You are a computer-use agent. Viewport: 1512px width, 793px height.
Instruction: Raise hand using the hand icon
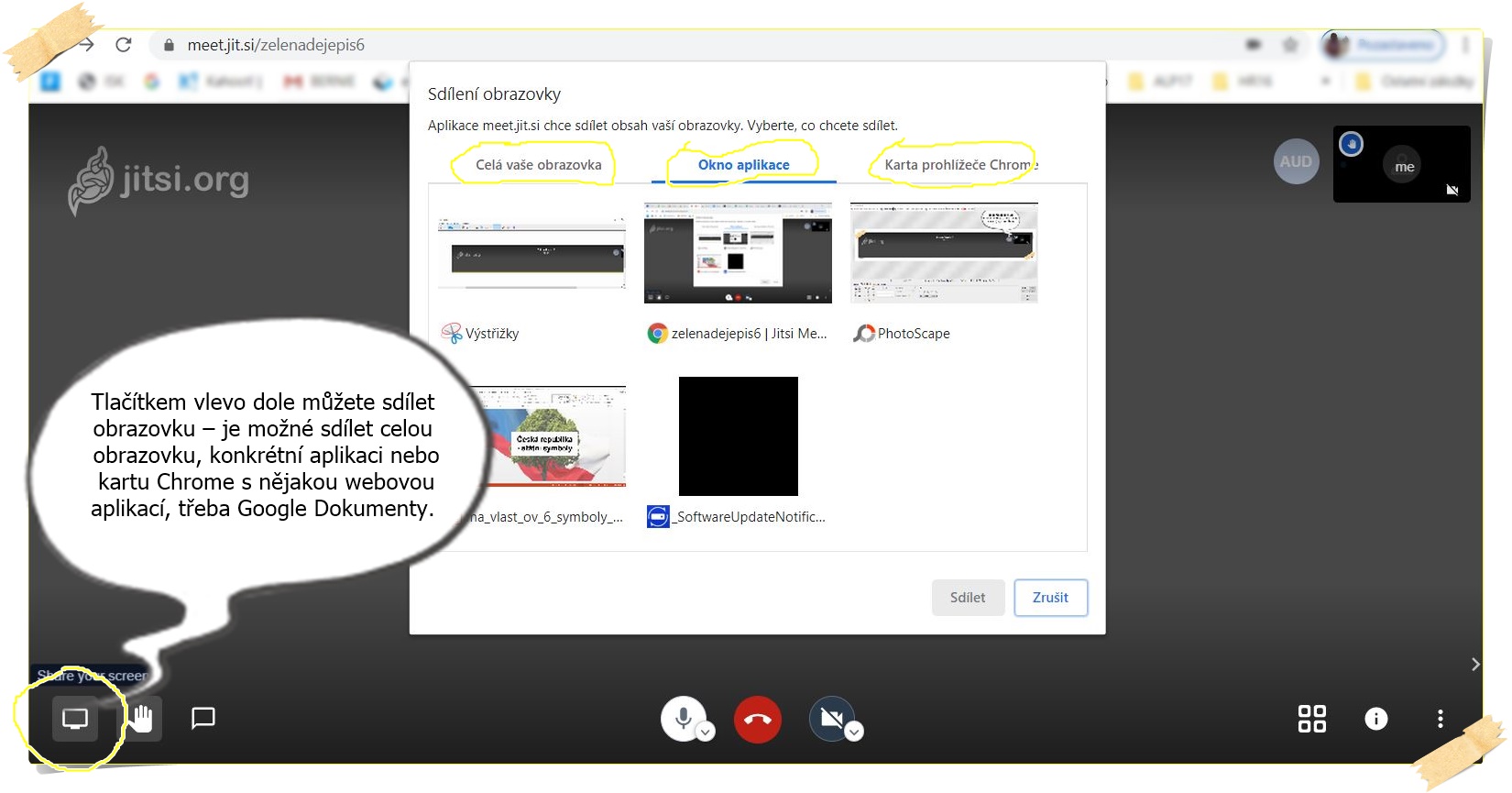pyautogui.click(x=141, y=719)
